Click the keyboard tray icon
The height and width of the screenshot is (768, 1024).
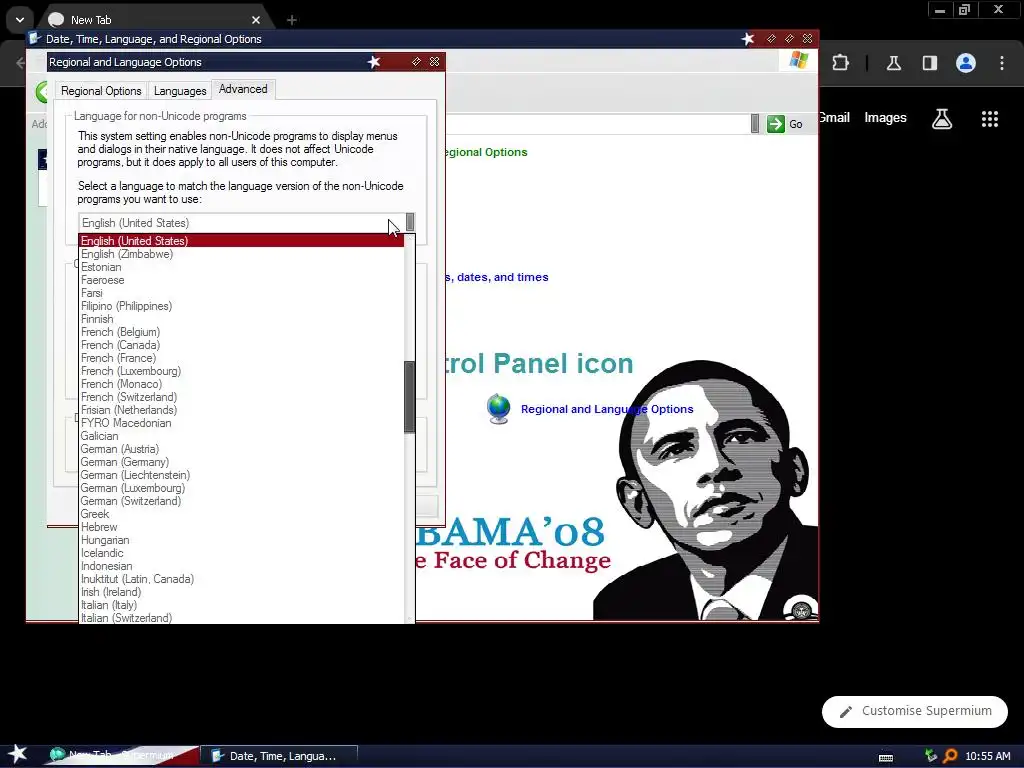tap(886, 758)
